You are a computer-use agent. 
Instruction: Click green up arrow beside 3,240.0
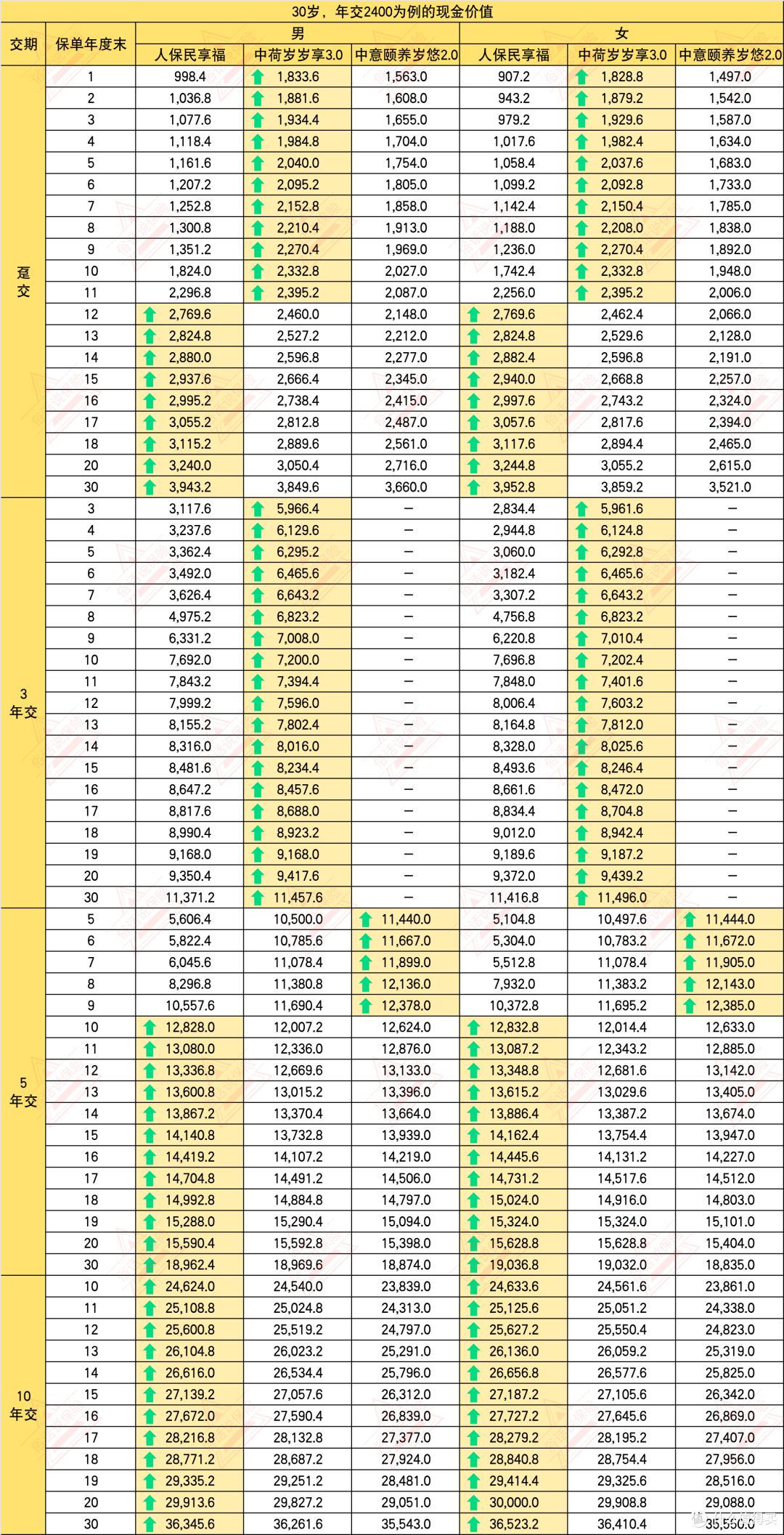[x=150, y=466]
